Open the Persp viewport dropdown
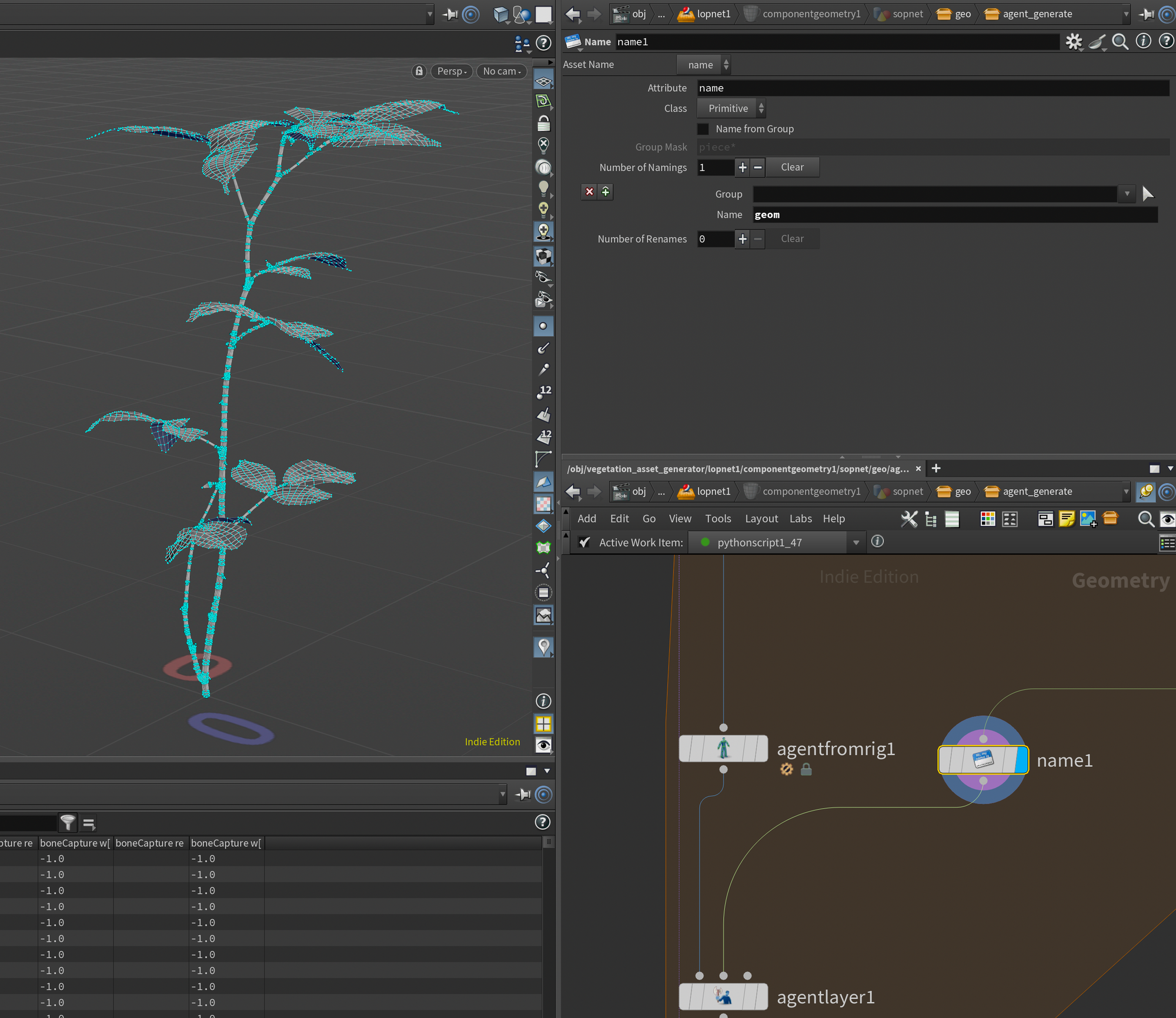 (x=452, y=71)
